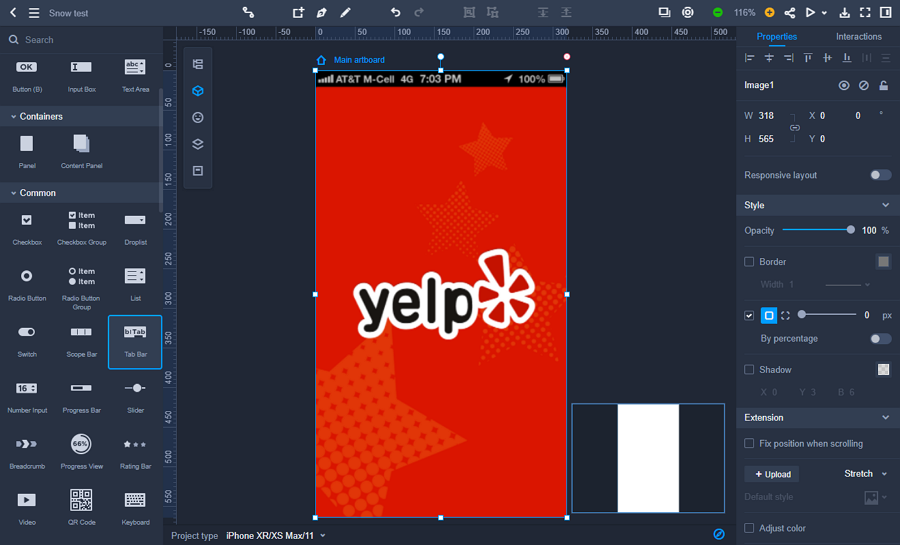Share the project via share icon
The width and height of the screenshot is (900, 545).
(x=790, y=13)
